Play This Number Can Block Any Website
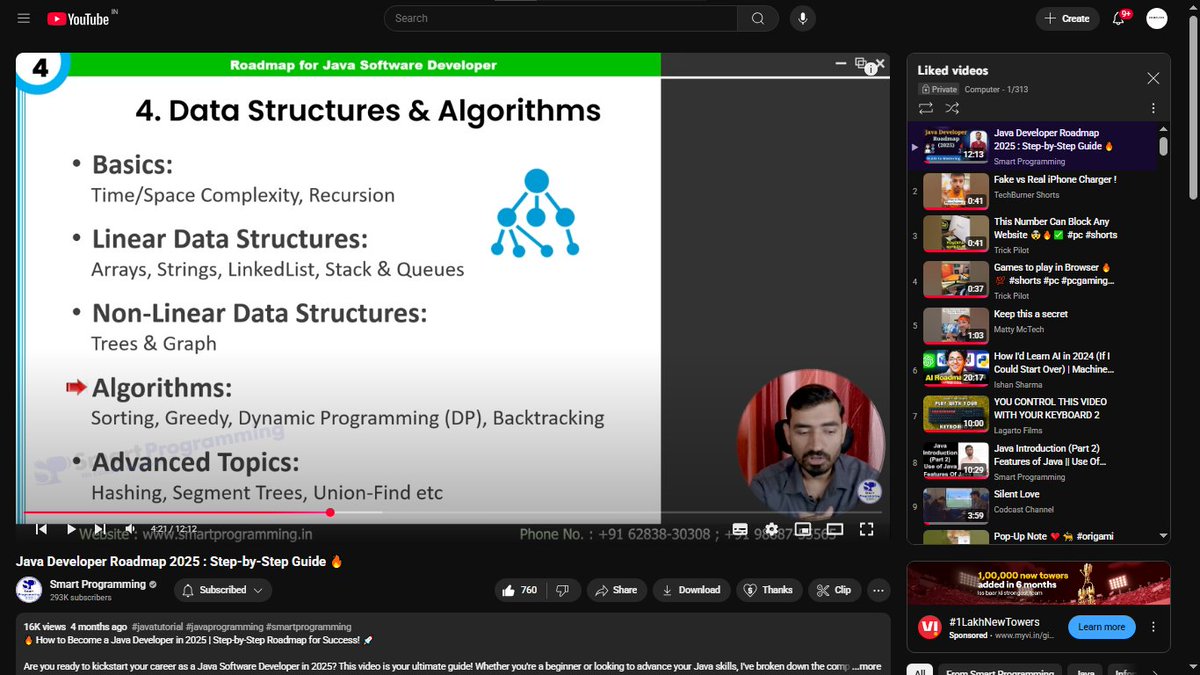The width and height of the screenshot is (1200, 675). click(1031, 235)
